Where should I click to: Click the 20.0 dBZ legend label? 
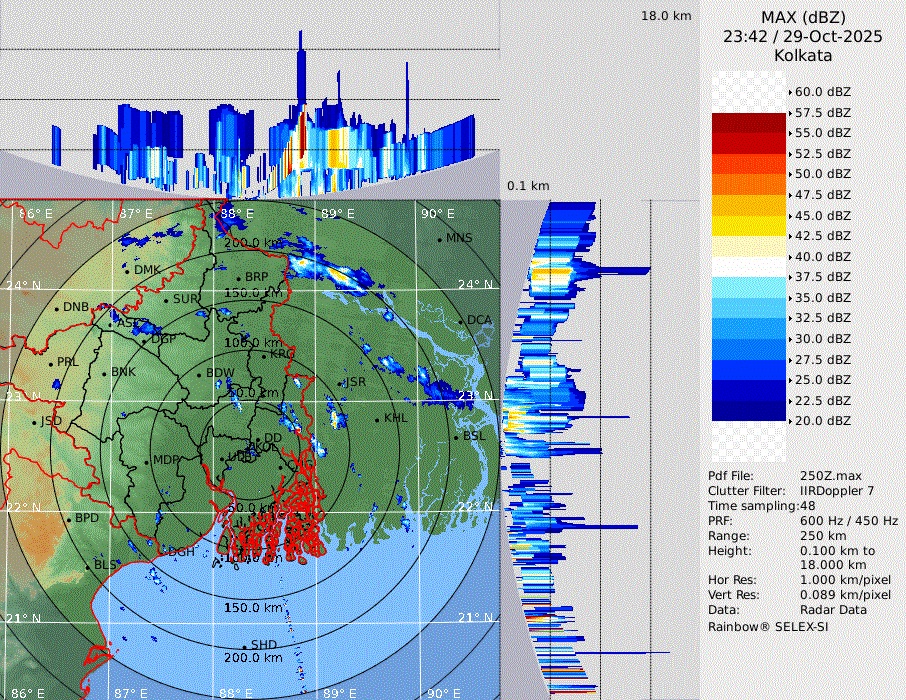822,421
